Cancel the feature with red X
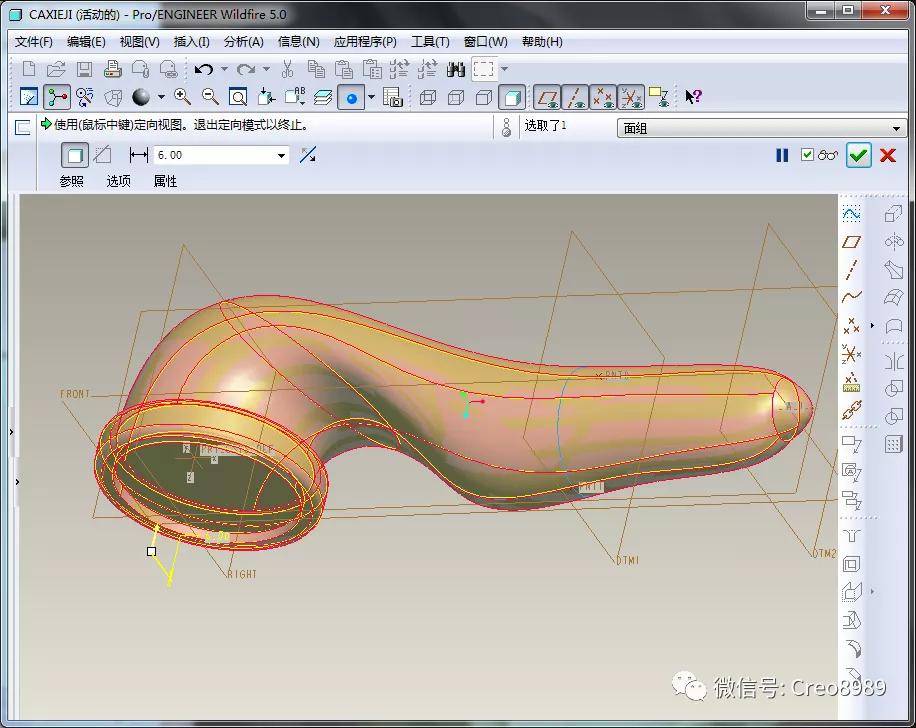 click(888, 155)
